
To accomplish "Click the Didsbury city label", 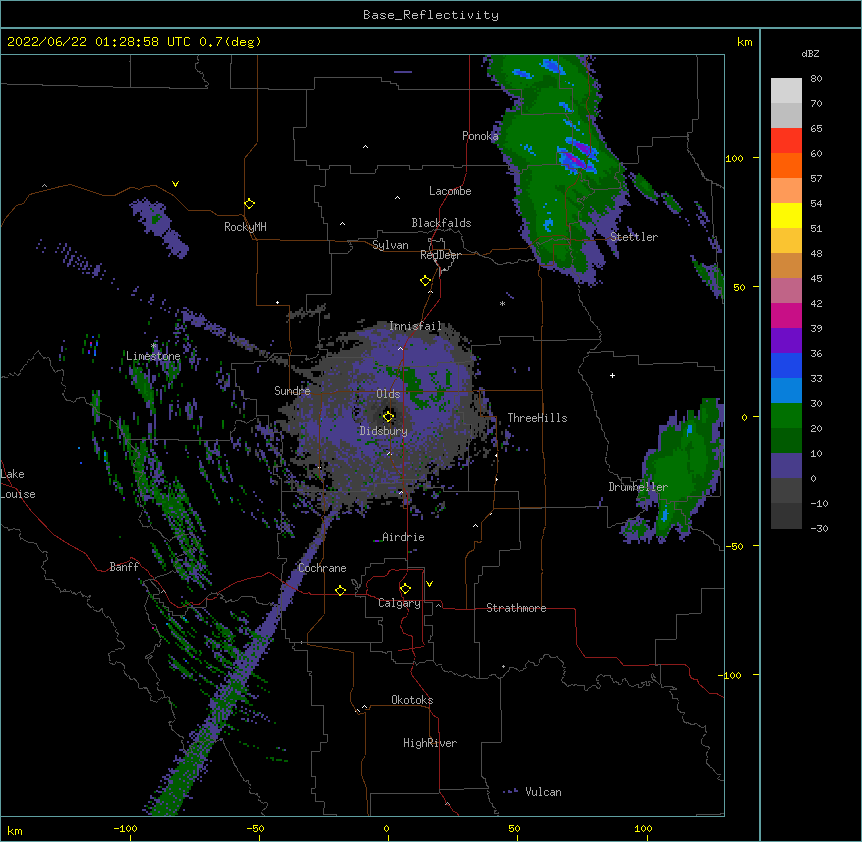I will pyautogui.click(x=384, y=431).
